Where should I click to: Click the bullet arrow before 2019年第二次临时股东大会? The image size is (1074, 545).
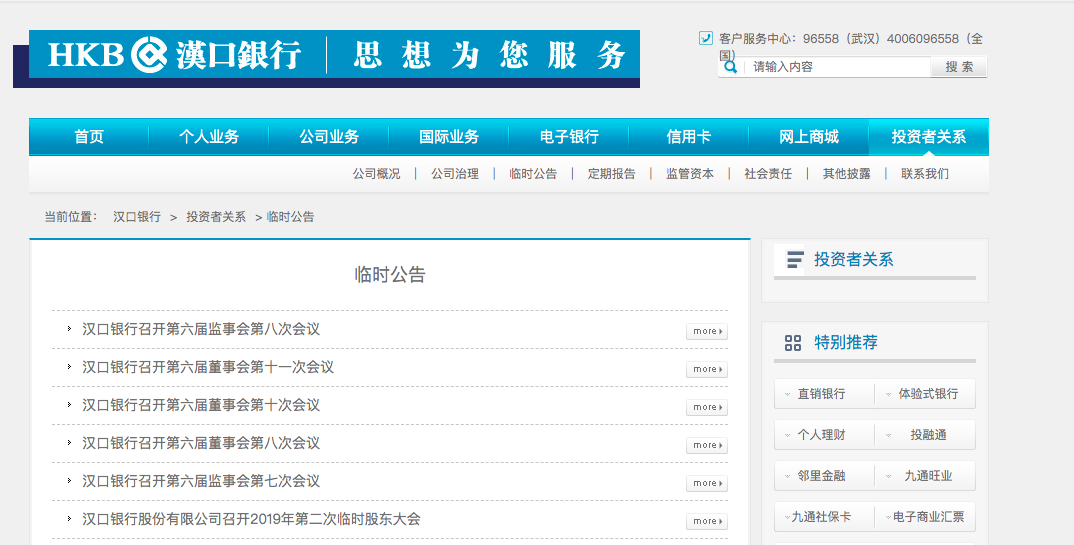[69, 519]
